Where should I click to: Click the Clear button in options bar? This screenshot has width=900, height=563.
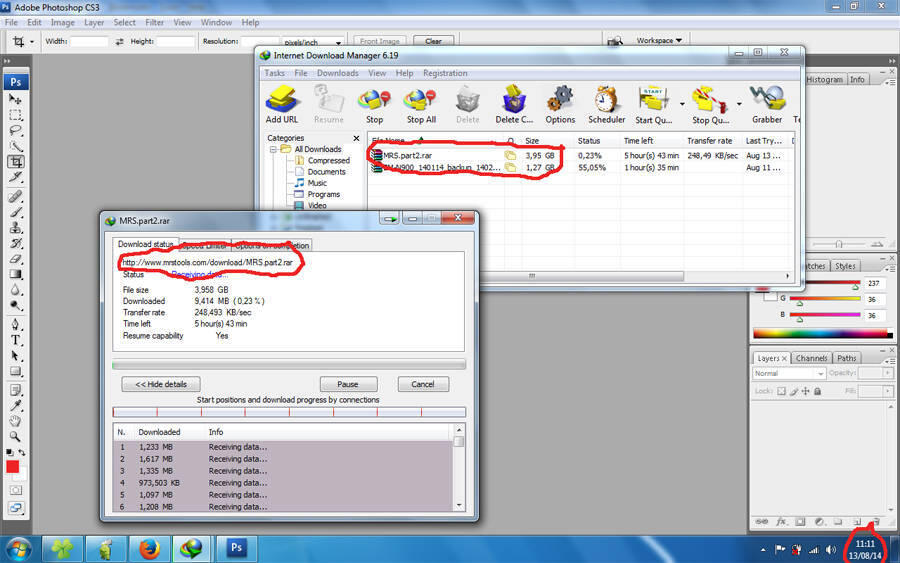(433, 41)
